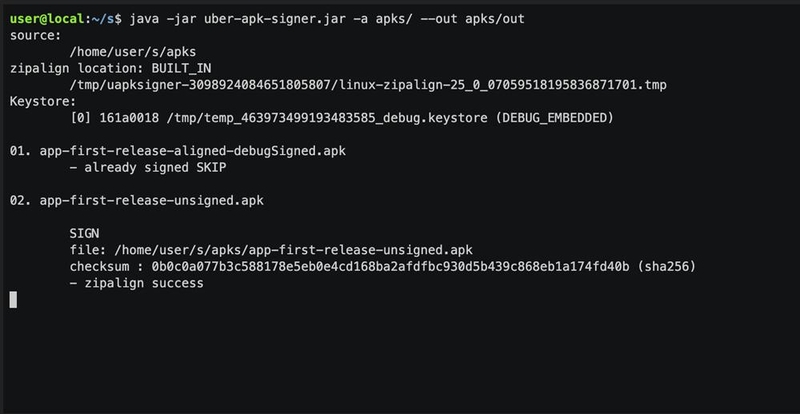Click the linux-zipalign tmp file path
Image resolution: width=800 pixels, height=414 pixels.
tap(368, 85)
